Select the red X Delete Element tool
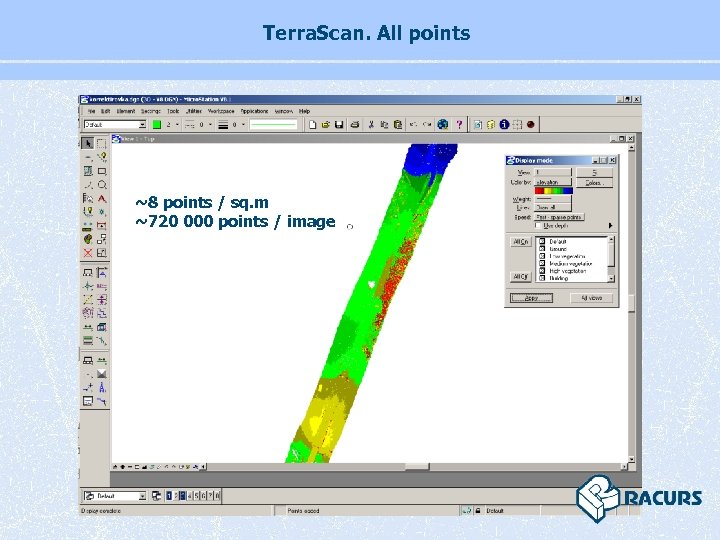Image resolution: width=720 pixels, height=540 pixels. pos(88,253)
